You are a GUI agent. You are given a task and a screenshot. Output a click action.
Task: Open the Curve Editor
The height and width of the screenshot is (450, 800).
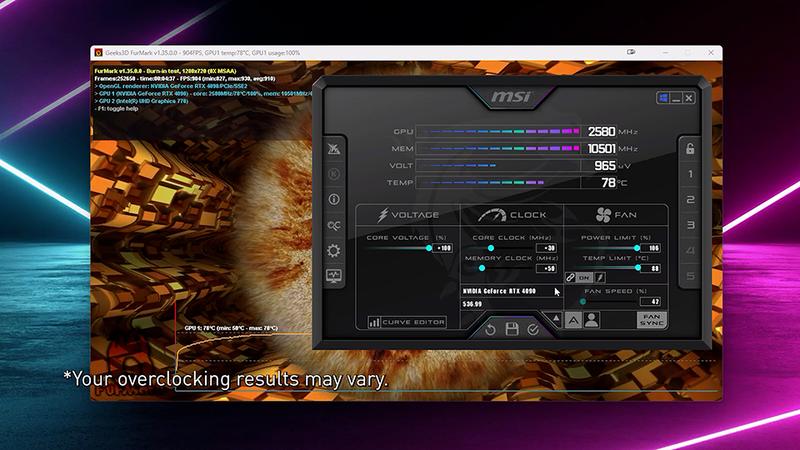(x=409, y=322)
